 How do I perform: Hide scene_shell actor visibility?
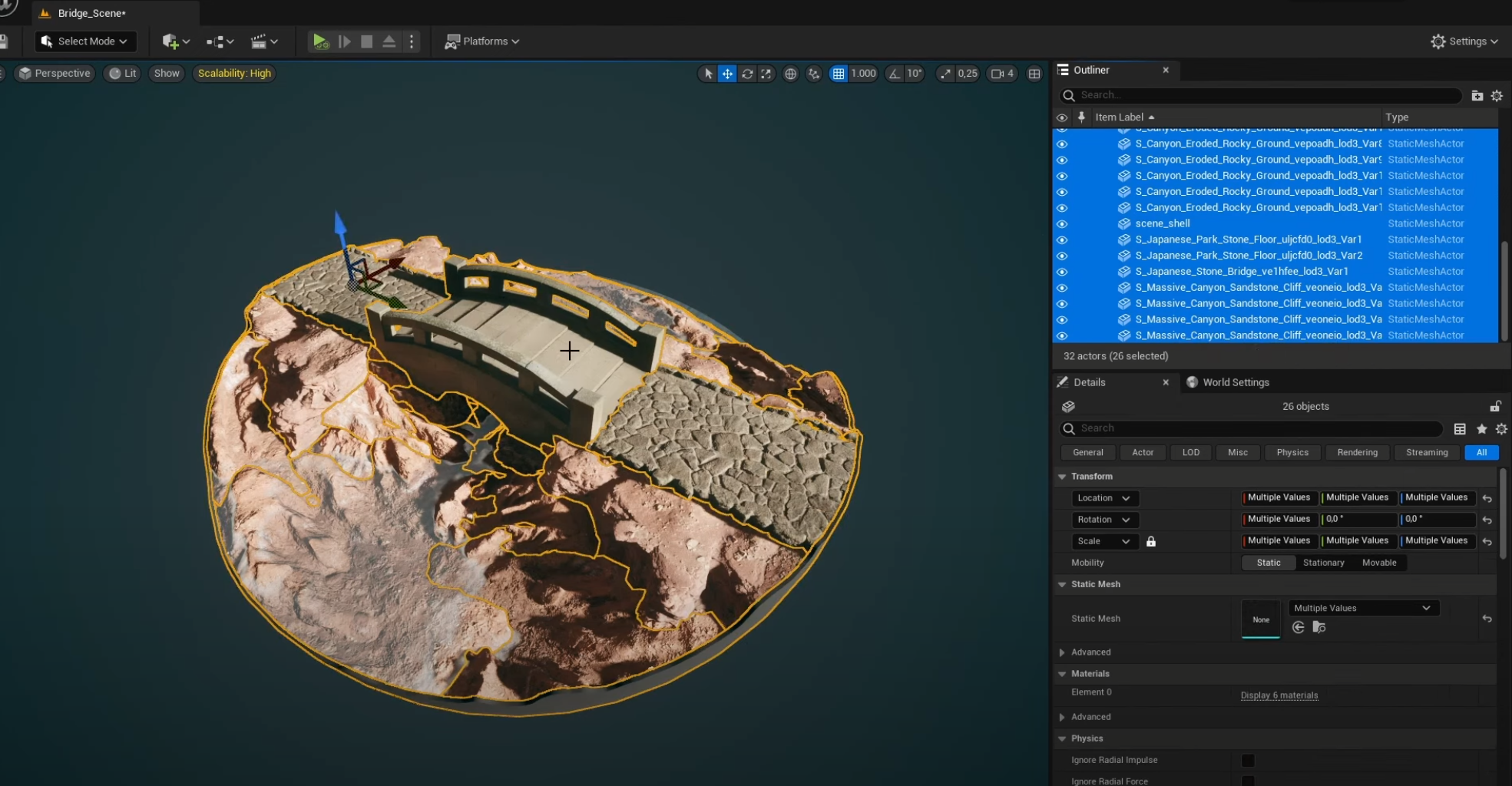pos(1062,224)
